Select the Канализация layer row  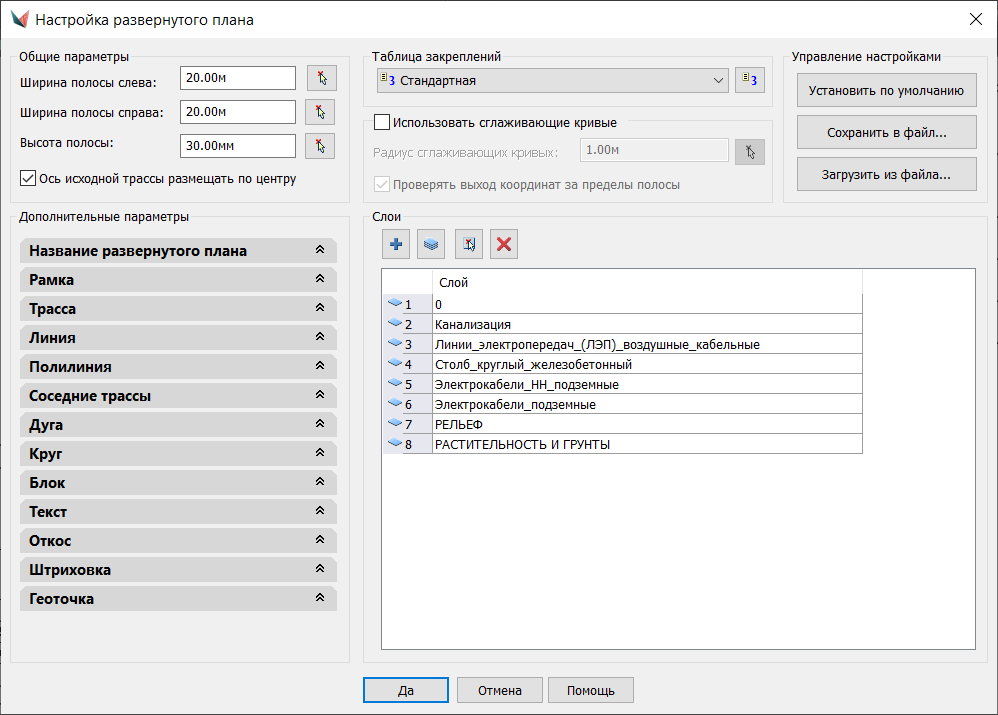[x=646, y=324]
